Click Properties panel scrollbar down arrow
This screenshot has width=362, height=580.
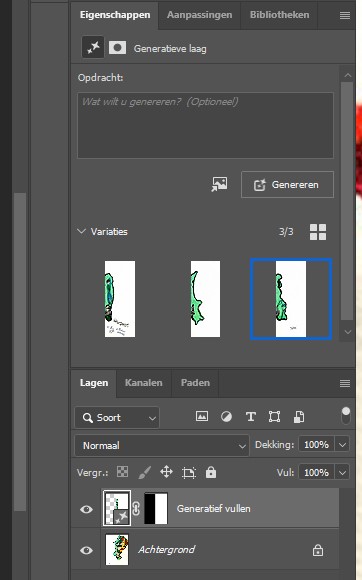[x=347, y=332]
